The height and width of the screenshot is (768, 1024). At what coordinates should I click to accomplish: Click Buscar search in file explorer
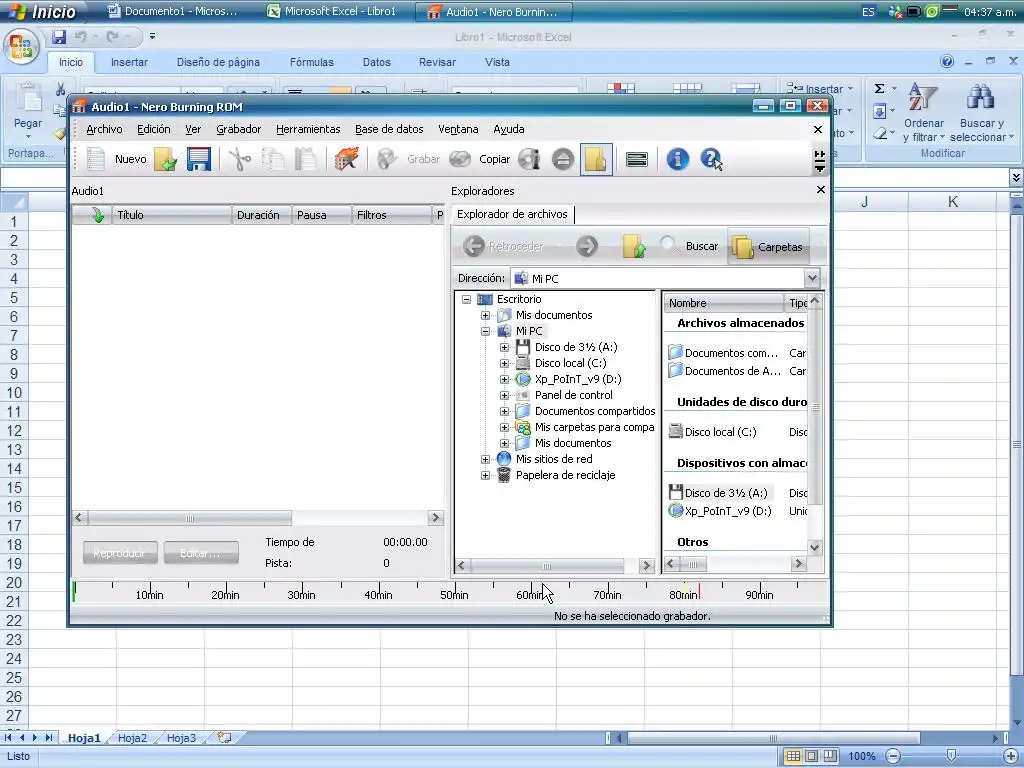[x=689, y=246]
